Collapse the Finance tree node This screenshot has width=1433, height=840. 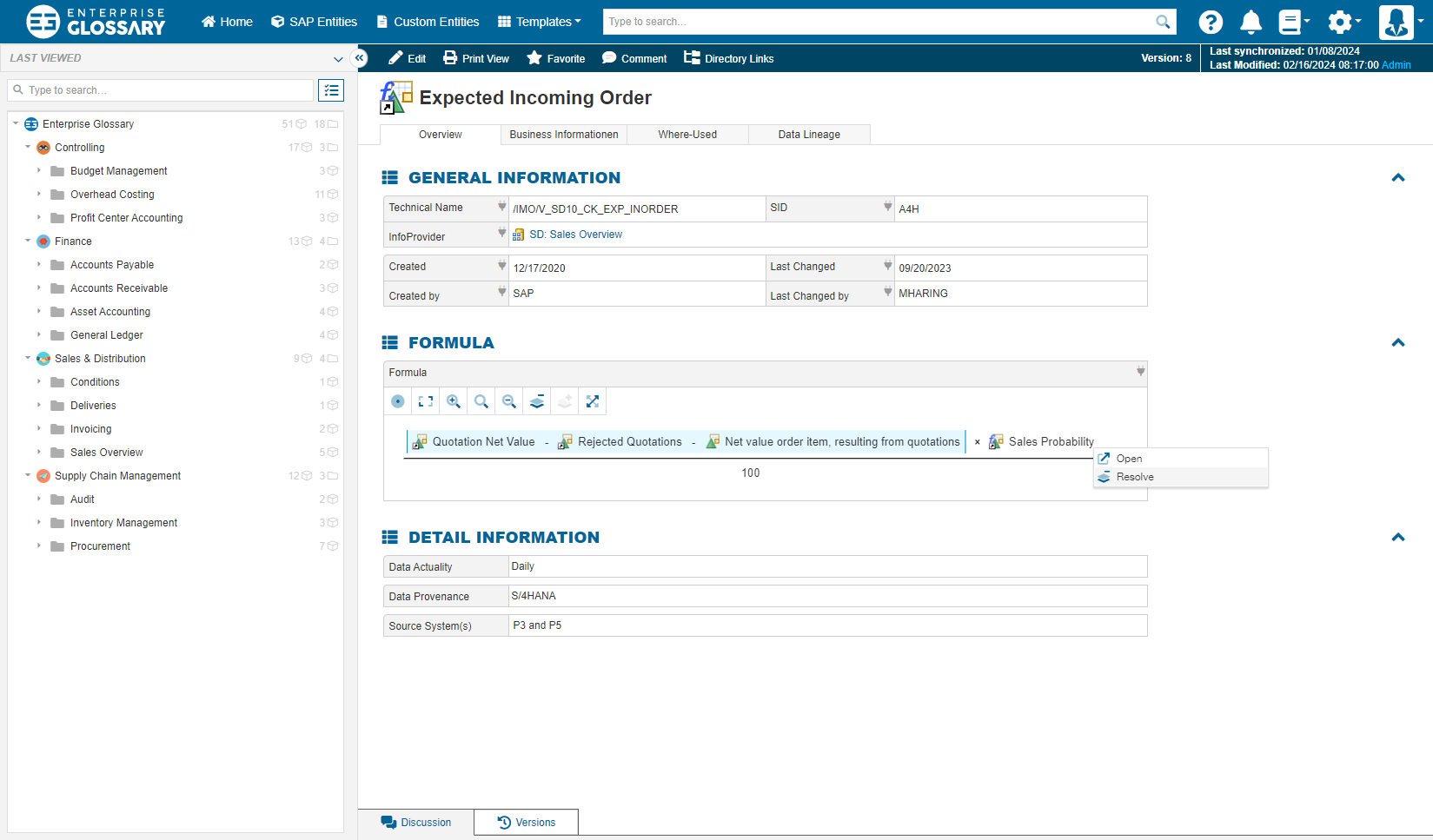[28, 241]
